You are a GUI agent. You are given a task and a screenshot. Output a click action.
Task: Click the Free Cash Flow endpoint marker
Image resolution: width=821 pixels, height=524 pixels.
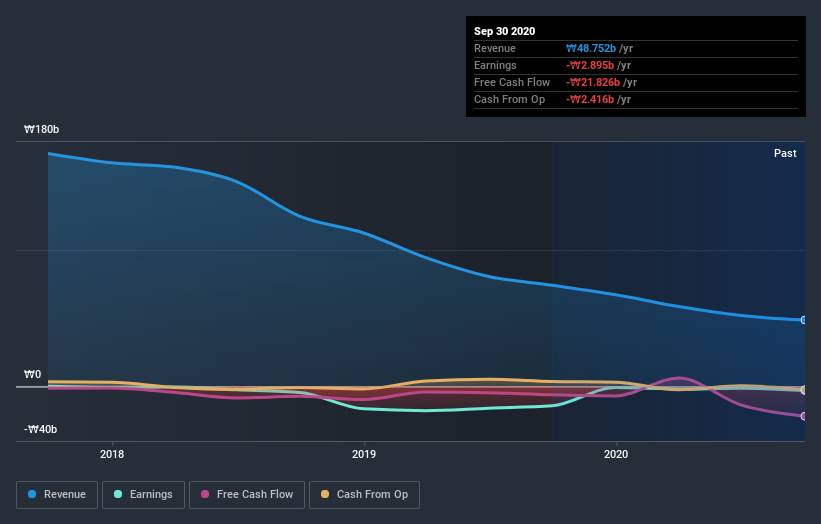(804, 416)
